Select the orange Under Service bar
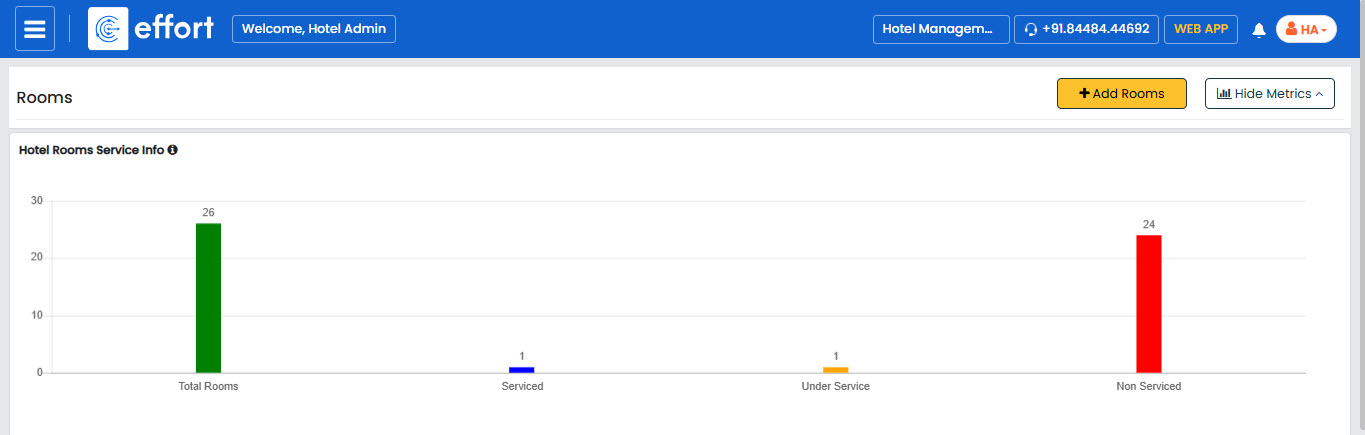The height and width of the screenshot is (435, 1365). click(835, 370)
